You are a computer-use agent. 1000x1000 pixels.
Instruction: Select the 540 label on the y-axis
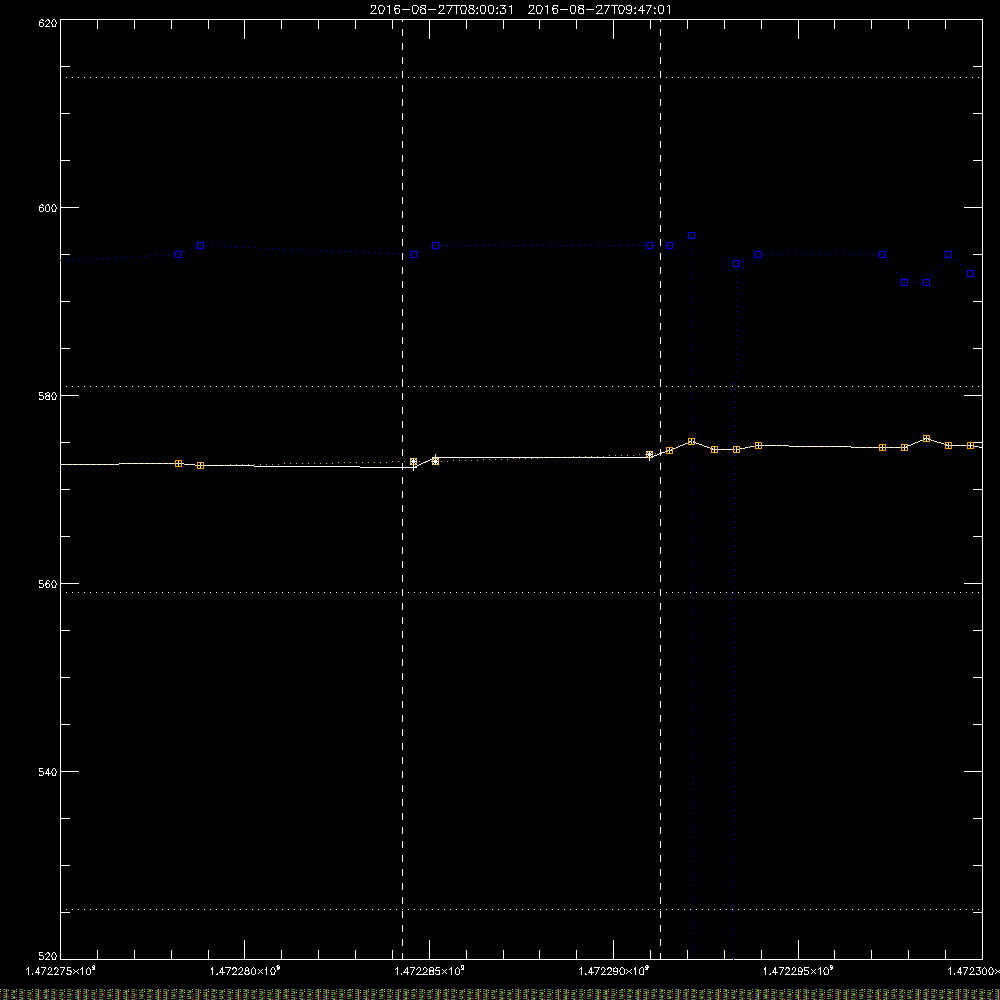point(48,772)
